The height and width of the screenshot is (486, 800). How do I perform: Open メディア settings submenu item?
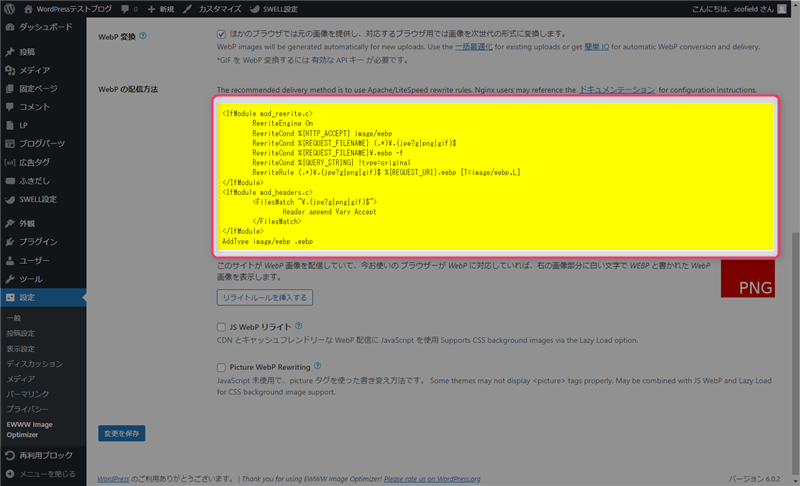pyautogui.click(x=21, y=378)
